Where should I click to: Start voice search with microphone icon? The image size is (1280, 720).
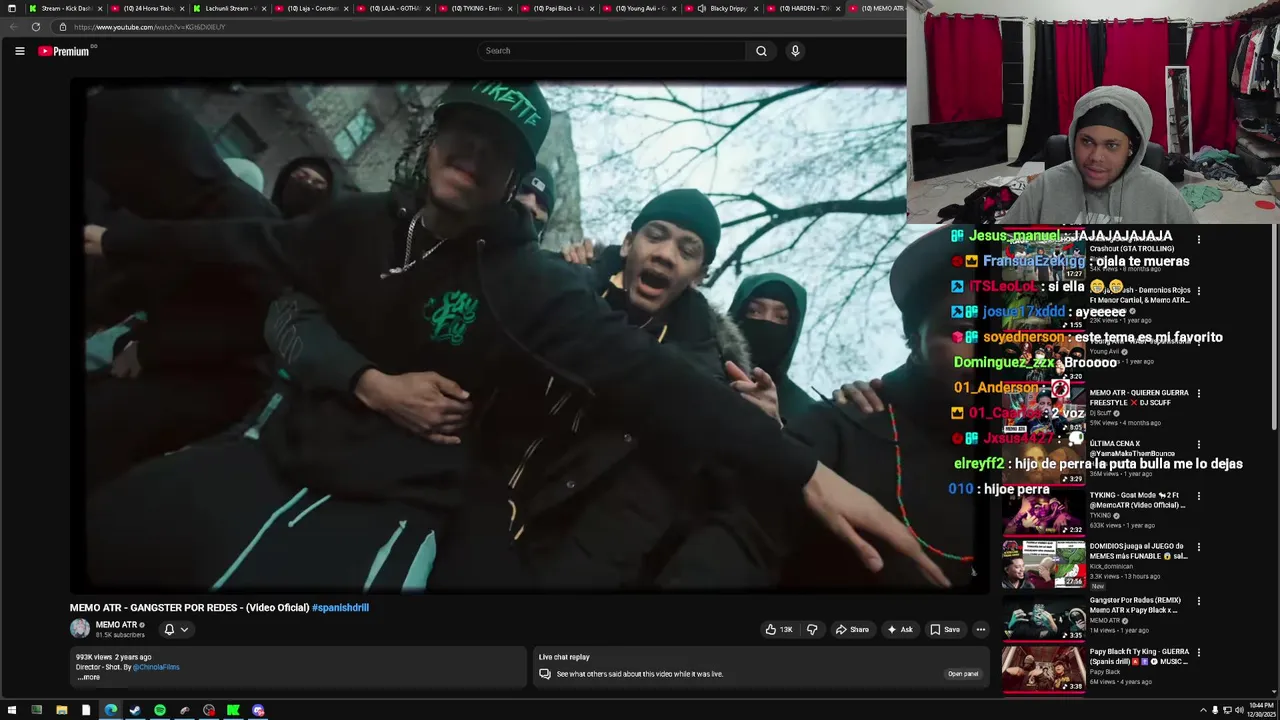[x=795, y=51]
